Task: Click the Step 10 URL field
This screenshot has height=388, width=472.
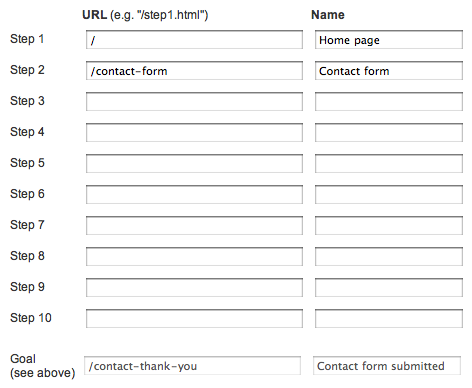Action: [x=194, y=319]
